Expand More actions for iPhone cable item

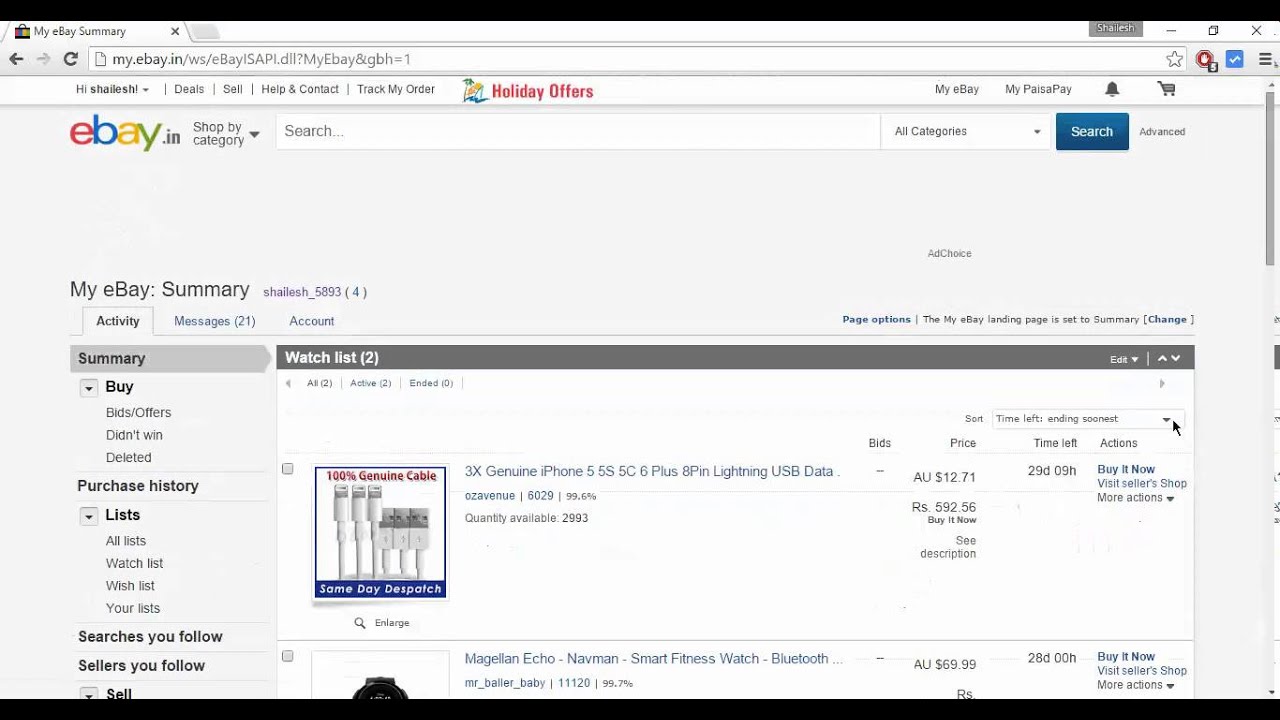1135,498
